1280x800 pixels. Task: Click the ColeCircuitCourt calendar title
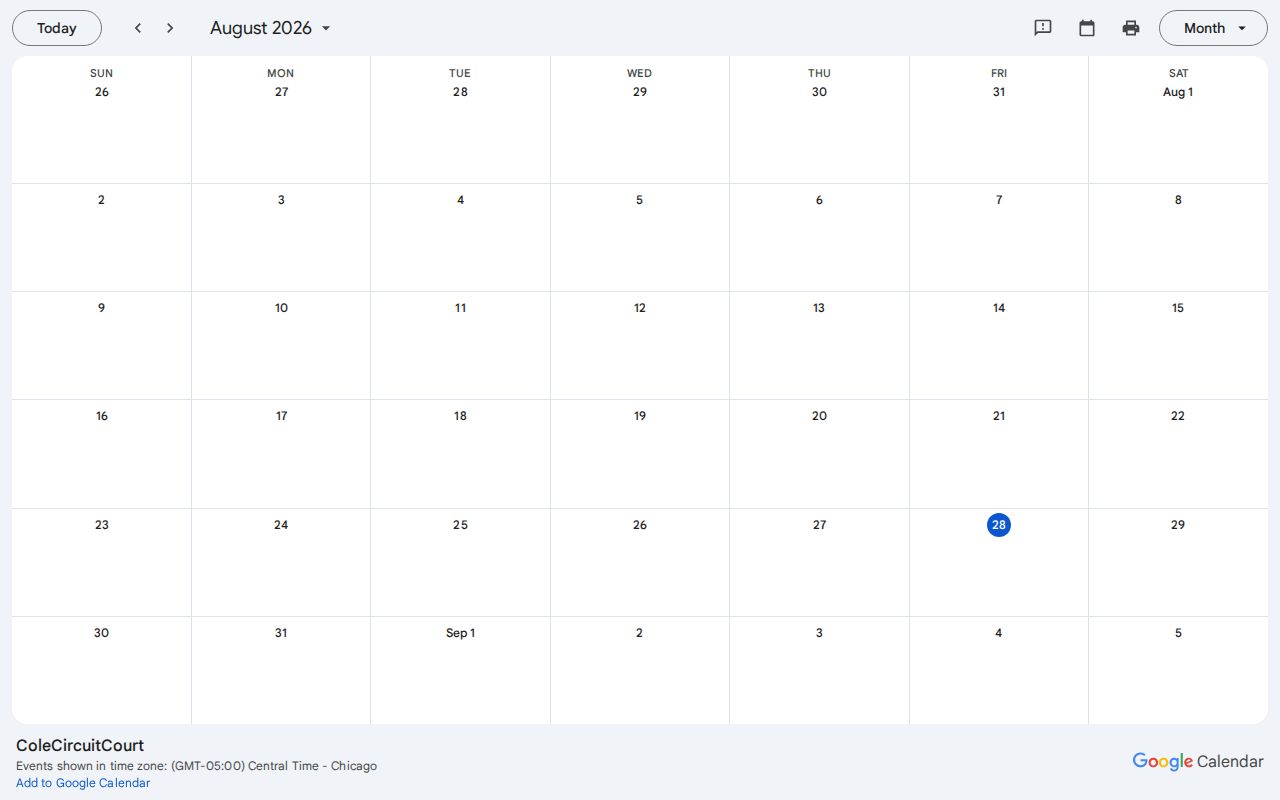[x=80, y=745]
